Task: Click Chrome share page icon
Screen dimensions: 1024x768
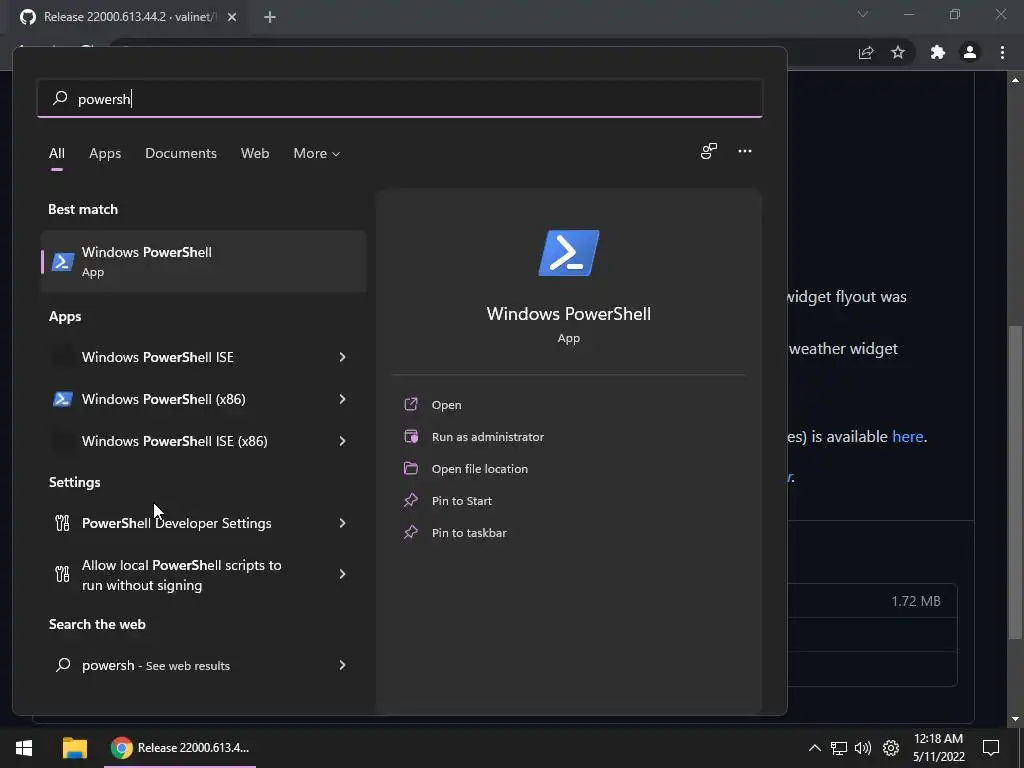Action: point(866,53)
